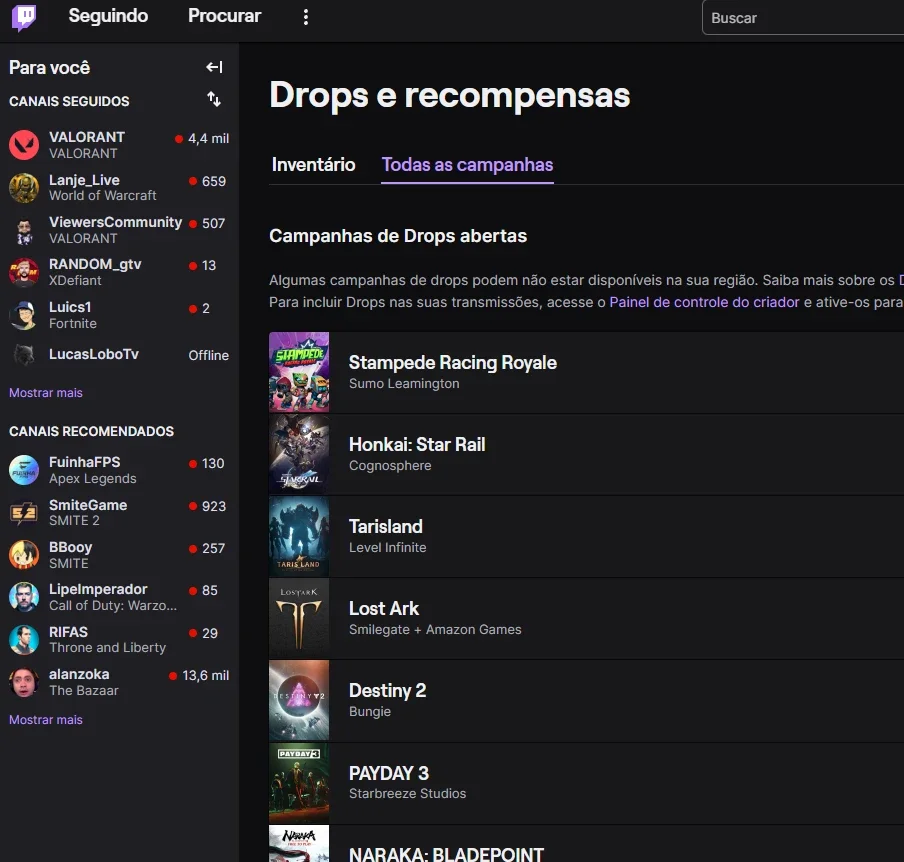Open the Seguindo navigation link
The height and width of the screenshot is (862, 904).
coord(108,16)
